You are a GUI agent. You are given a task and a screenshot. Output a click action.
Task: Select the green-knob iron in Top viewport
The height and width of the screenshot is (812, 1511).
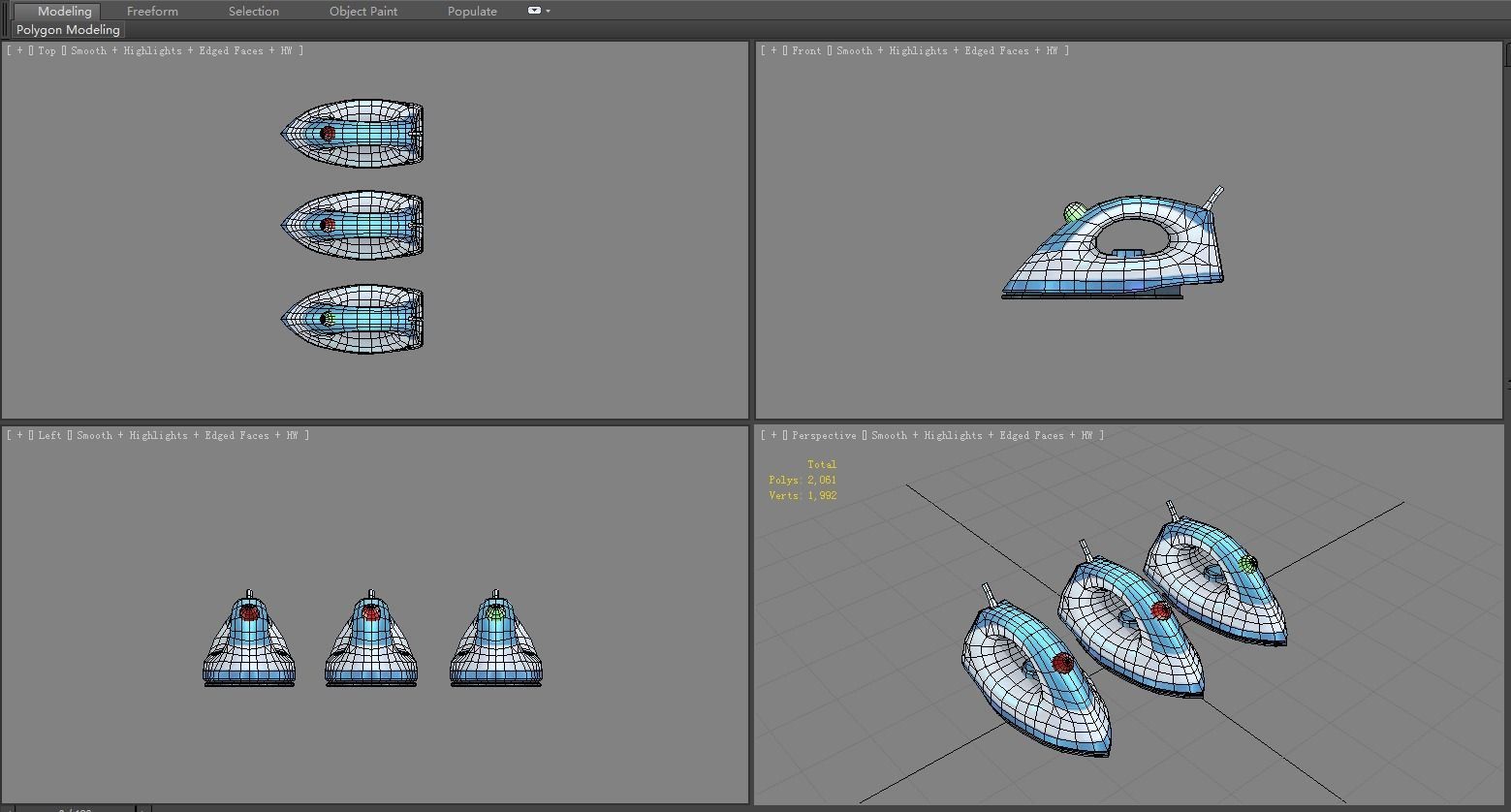353,319
